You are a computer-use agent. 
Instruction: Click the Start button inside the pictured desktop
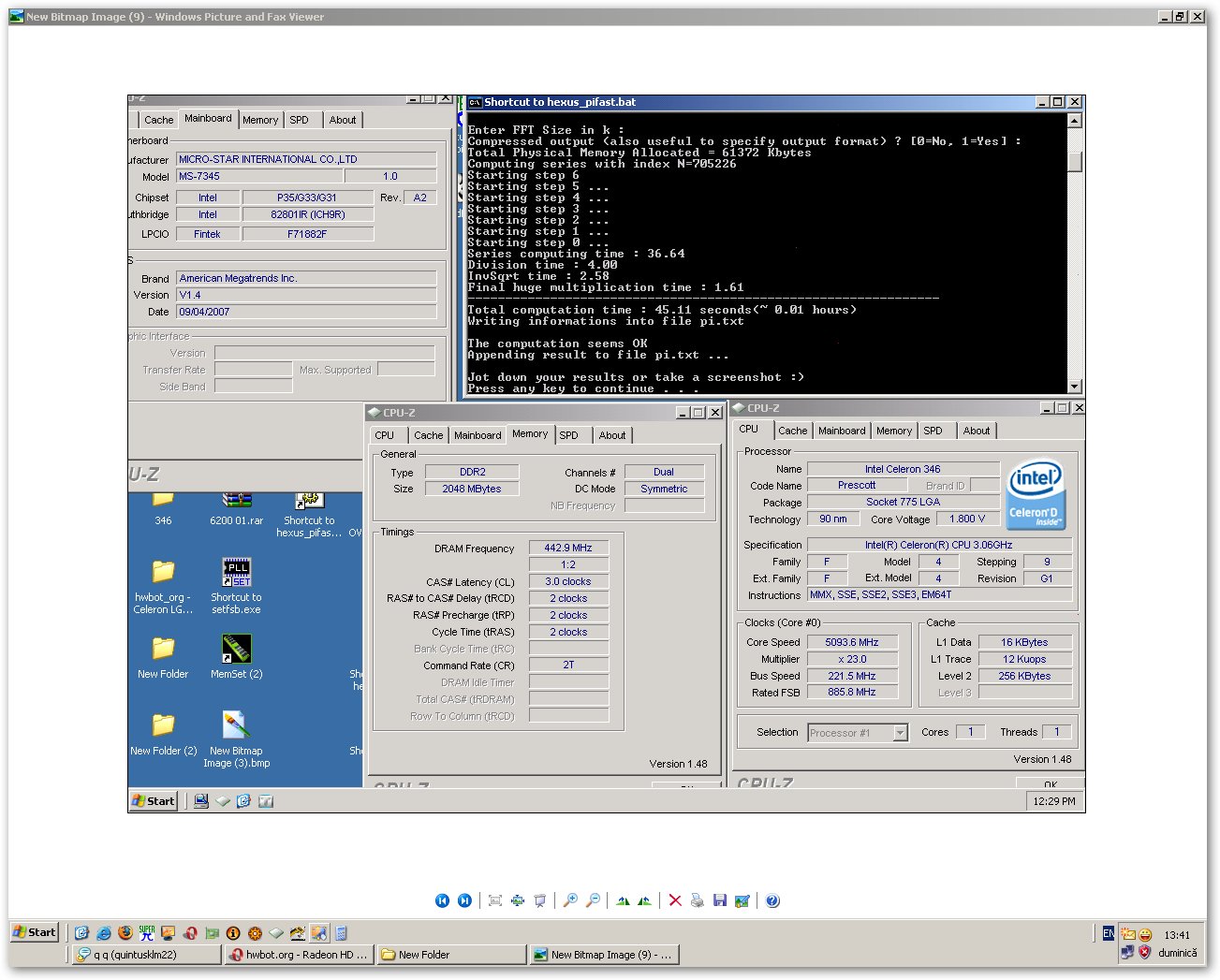coord(154,800)
